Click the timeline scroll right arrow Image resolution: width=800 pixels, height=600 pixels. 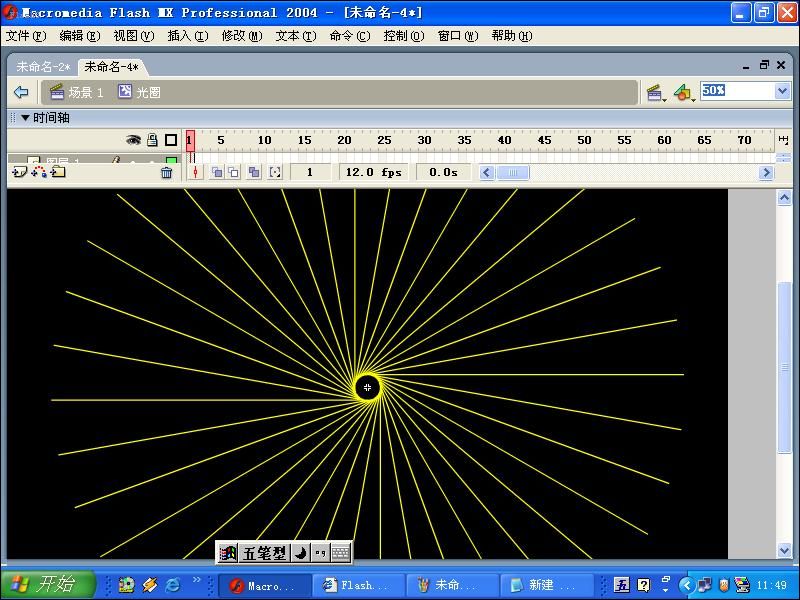765,173
